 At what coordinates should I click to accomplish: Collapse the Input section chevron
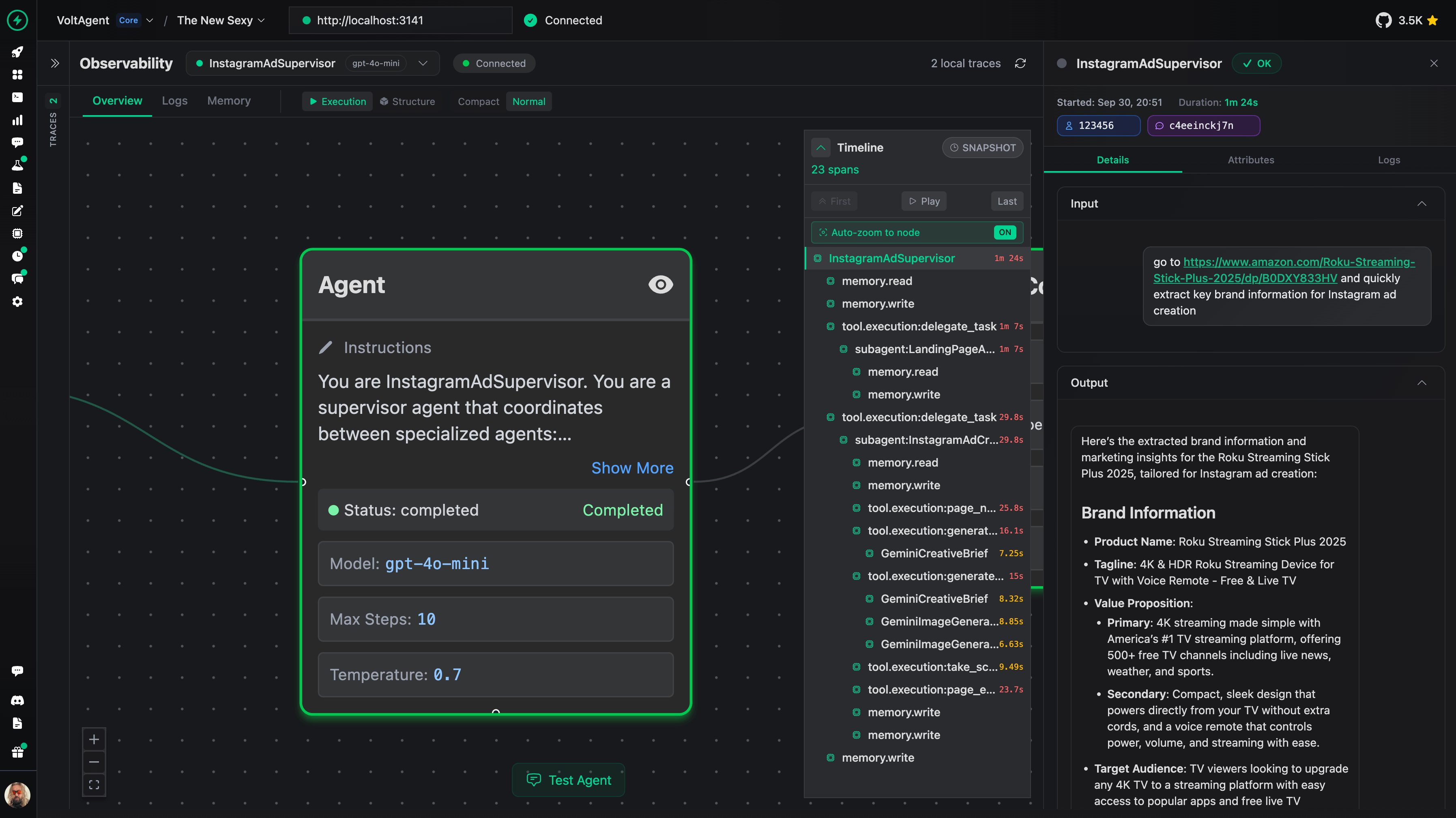click(x=1422, y=203)
